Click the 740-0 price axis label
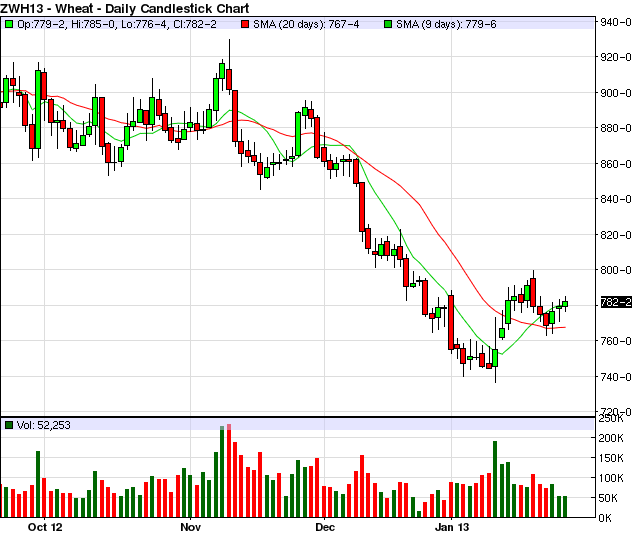Viewport: 640px width, 536px height. point(616,377)
